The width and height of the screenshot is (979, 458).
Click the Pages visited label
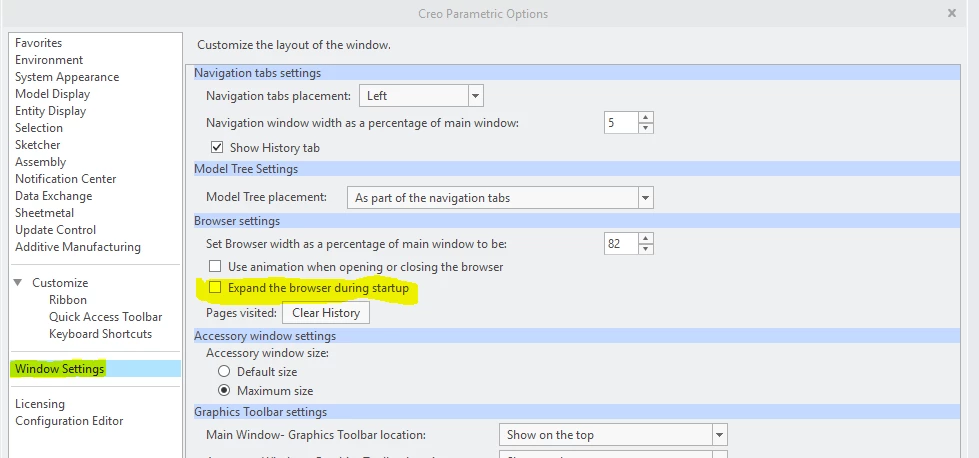tap(242, 313)
